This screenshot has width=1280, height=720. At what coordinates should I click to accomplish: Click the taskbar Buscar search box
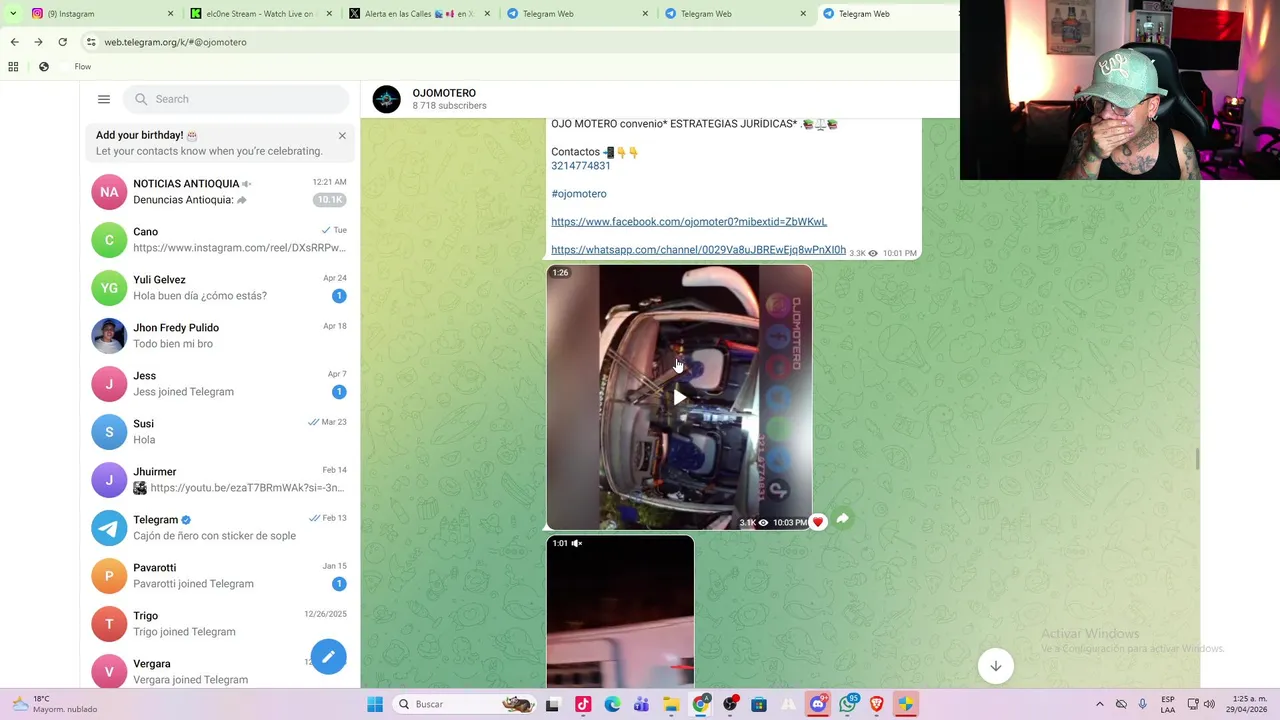click(x=465, y=704)
